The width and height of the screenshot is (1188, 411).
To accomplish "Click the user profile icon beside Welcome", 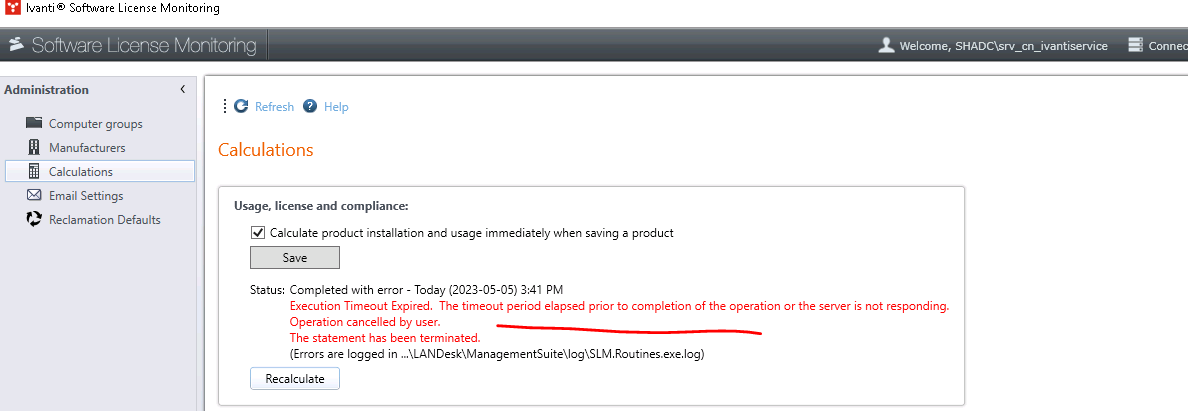I will (886, 45).
